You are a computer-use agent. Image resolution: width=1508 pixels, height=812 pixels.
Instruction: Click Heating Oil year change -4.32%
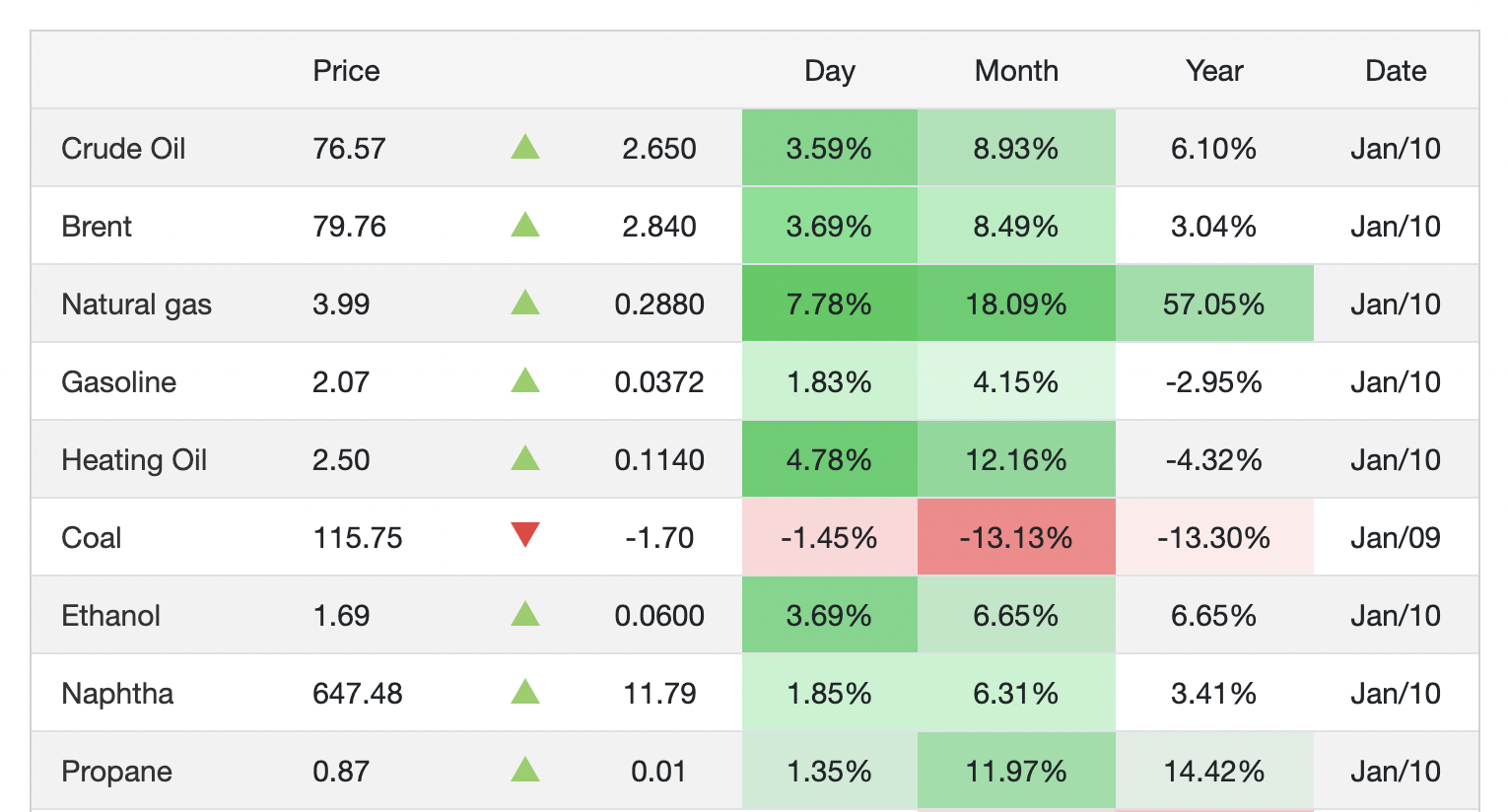1213,460
